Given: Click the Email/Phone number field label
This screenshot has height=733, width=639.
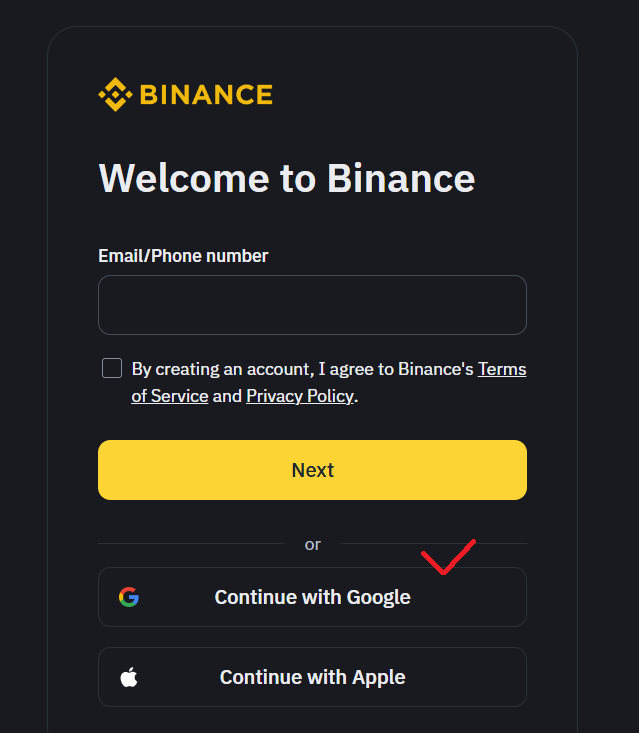Looking at the screenshot, I should (x=183, y=256).
